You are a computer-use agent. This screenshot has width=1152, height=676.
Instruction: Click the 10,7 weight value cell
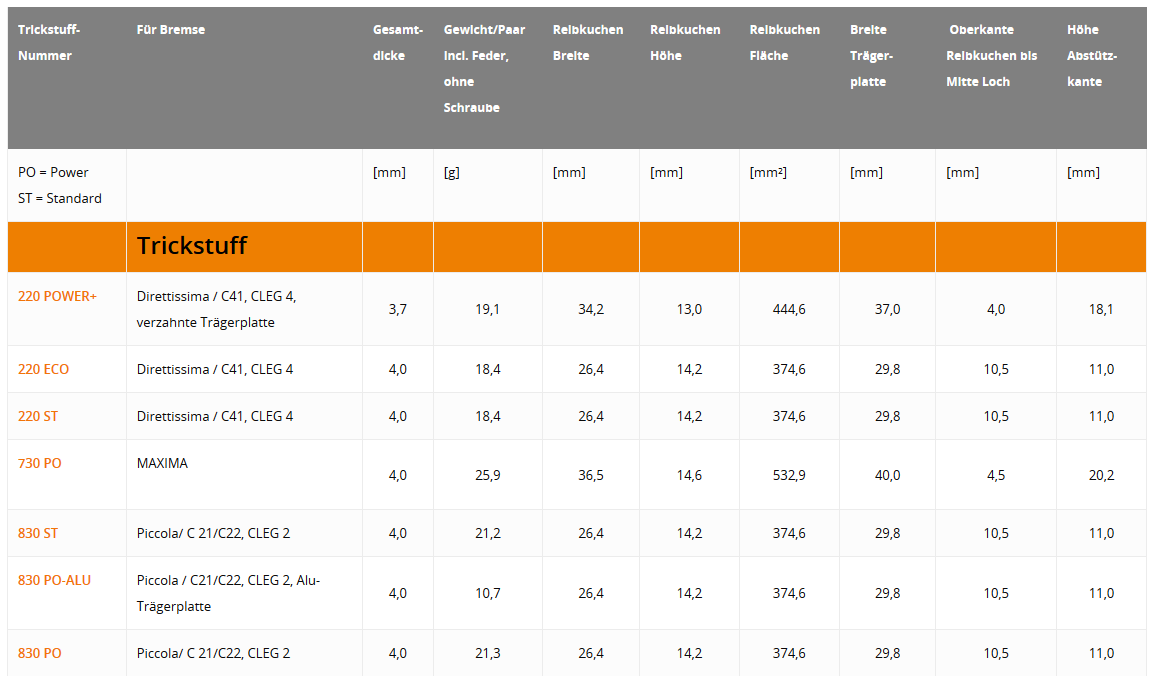click(x=488, y=593)
